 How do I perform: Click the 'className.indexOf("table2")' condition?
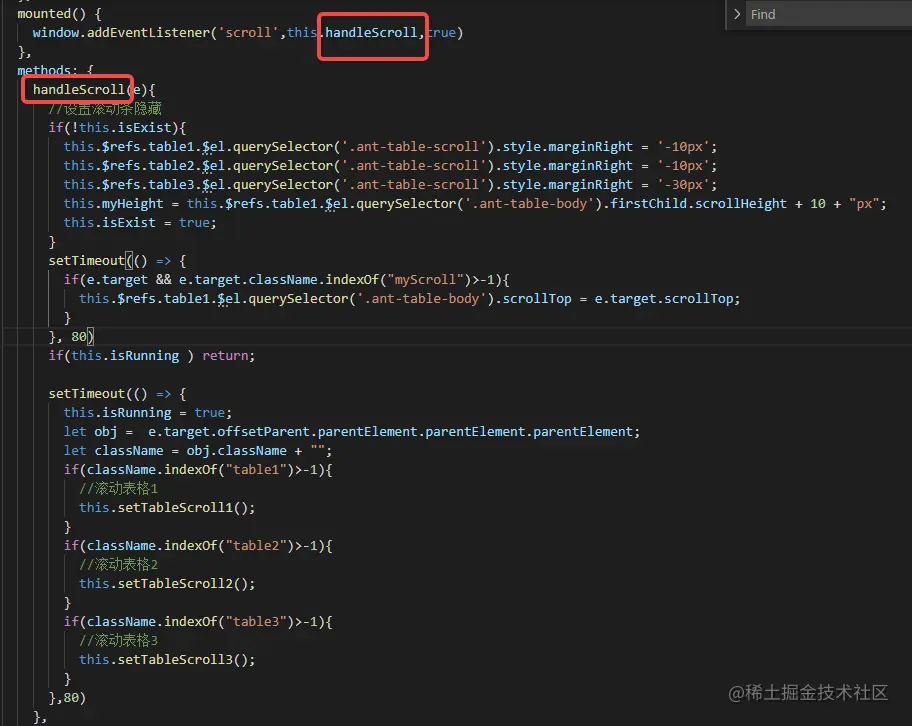click(190, 546)
